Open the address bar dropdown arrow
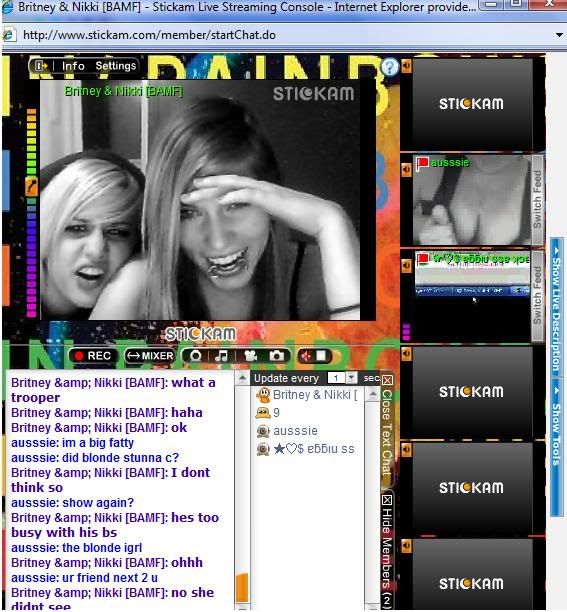567x612 pixels. (559, 35)
